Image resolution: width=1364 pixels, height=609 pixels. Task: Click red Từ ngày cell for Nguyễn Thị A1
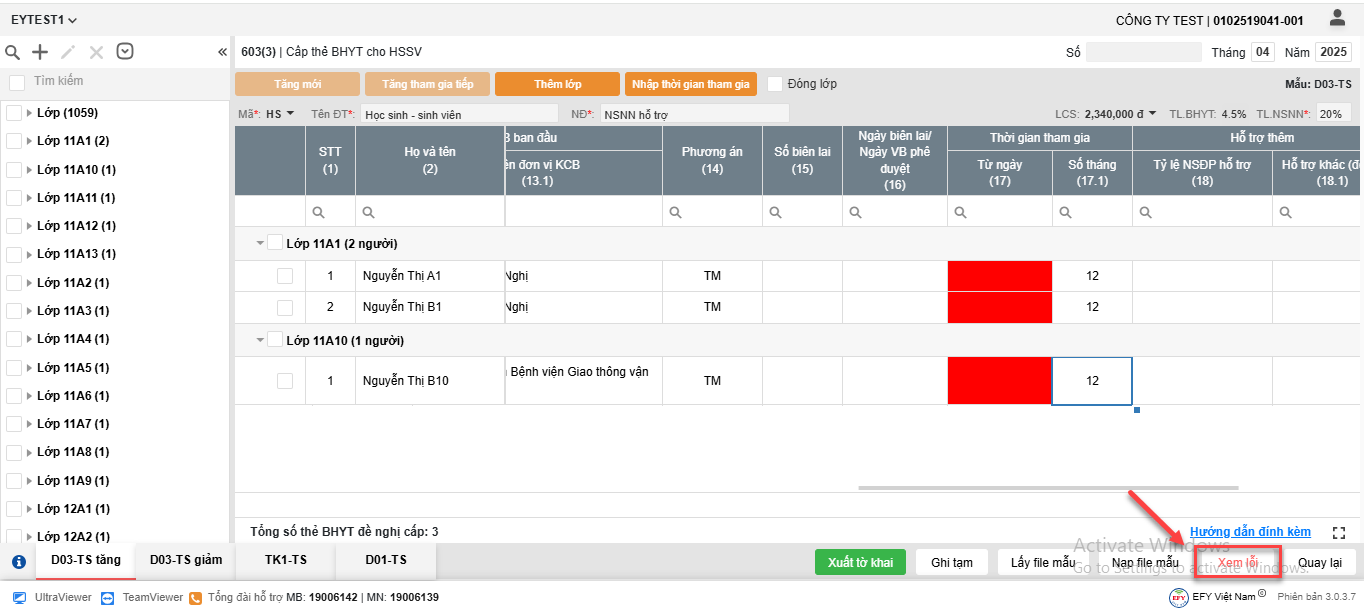999,276
